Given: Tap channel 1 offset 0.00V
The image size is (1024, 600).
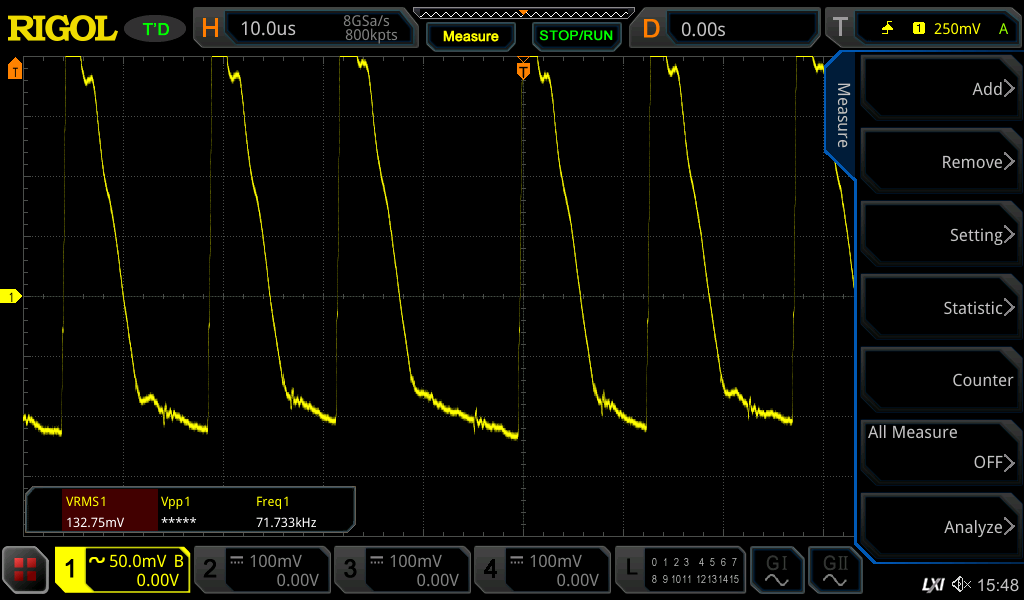Looking at the screenshot, I should coord(157,580).
